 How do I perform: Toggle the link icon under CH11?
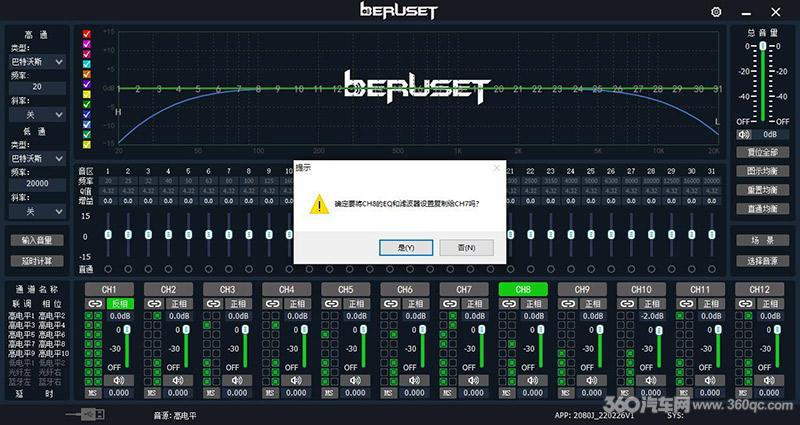coord(687,304)
